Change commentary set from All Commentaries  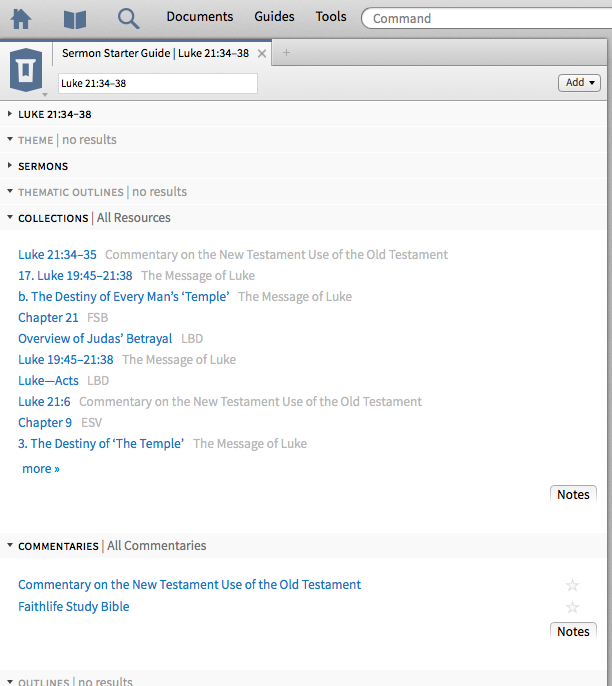(157, 546)
